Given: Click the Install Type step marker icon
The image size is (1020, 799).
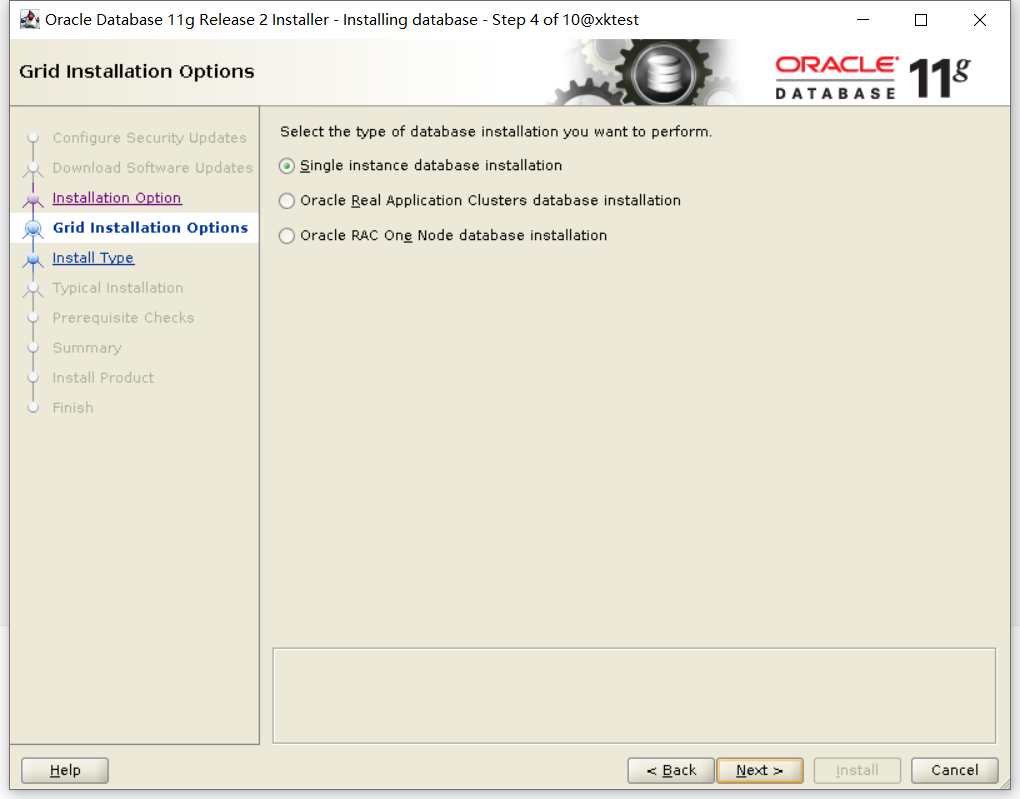Looking at the screenshot, I should point(33,259).
